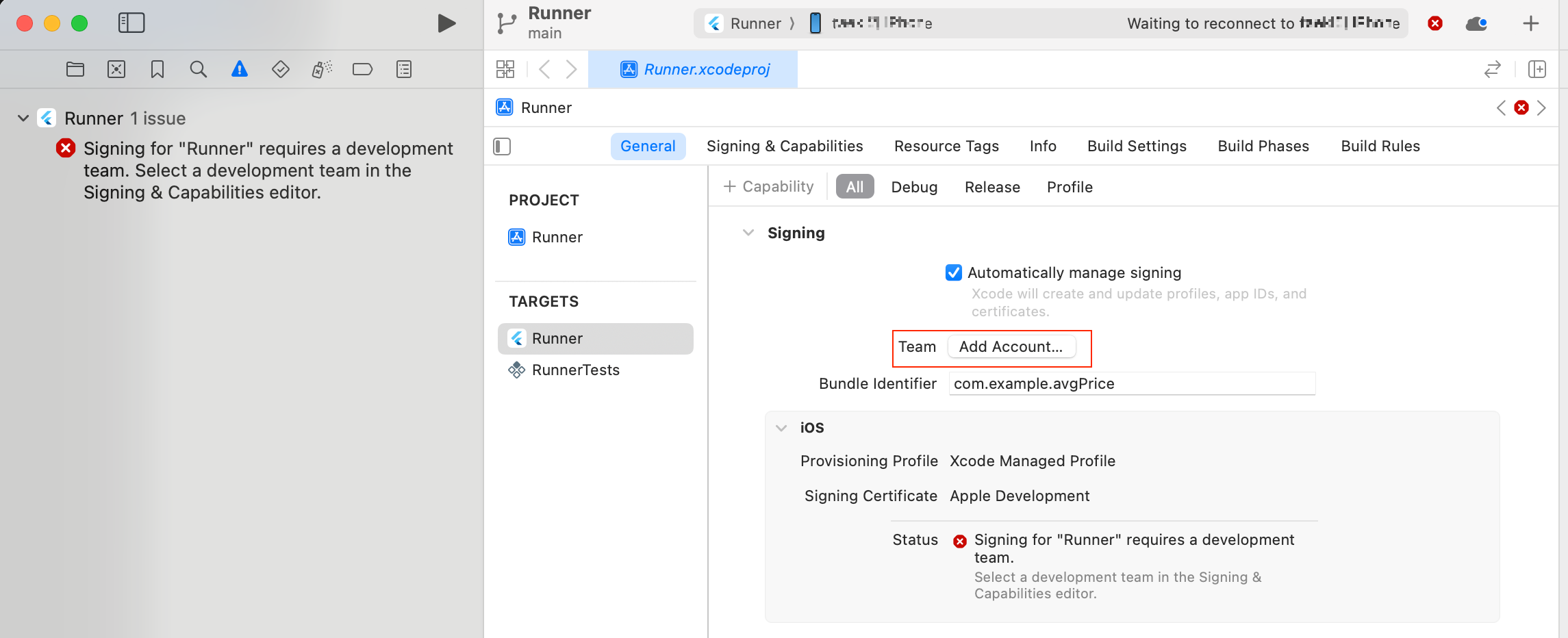
Task: Open the library with plus button
Action: 1531,23
